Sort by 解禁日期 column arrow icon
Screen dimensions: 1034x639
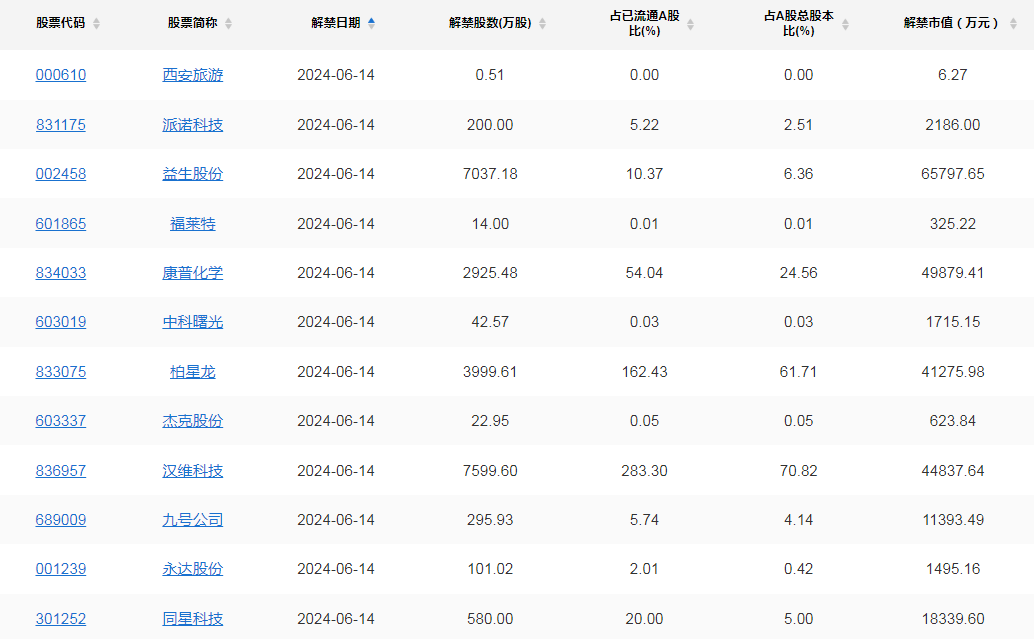coord(371,23)
